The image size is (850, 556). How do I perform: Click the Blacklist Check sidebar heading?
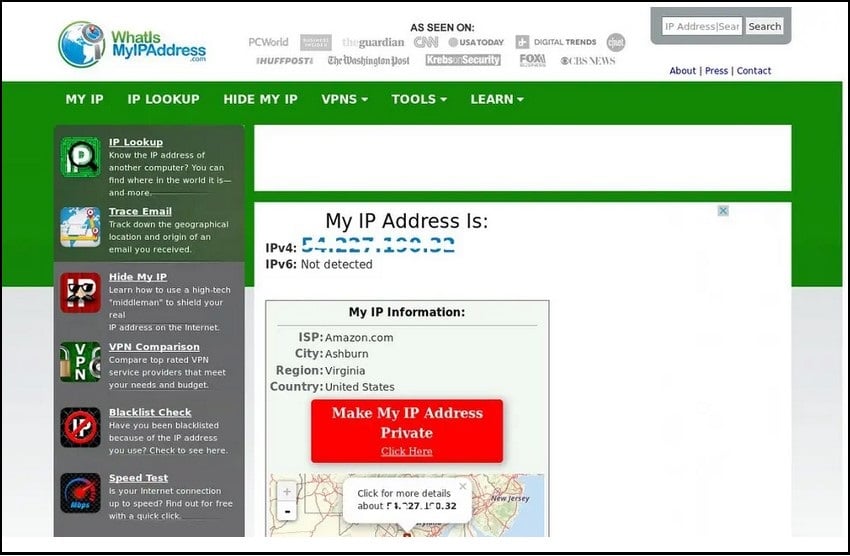pos(150,412)
